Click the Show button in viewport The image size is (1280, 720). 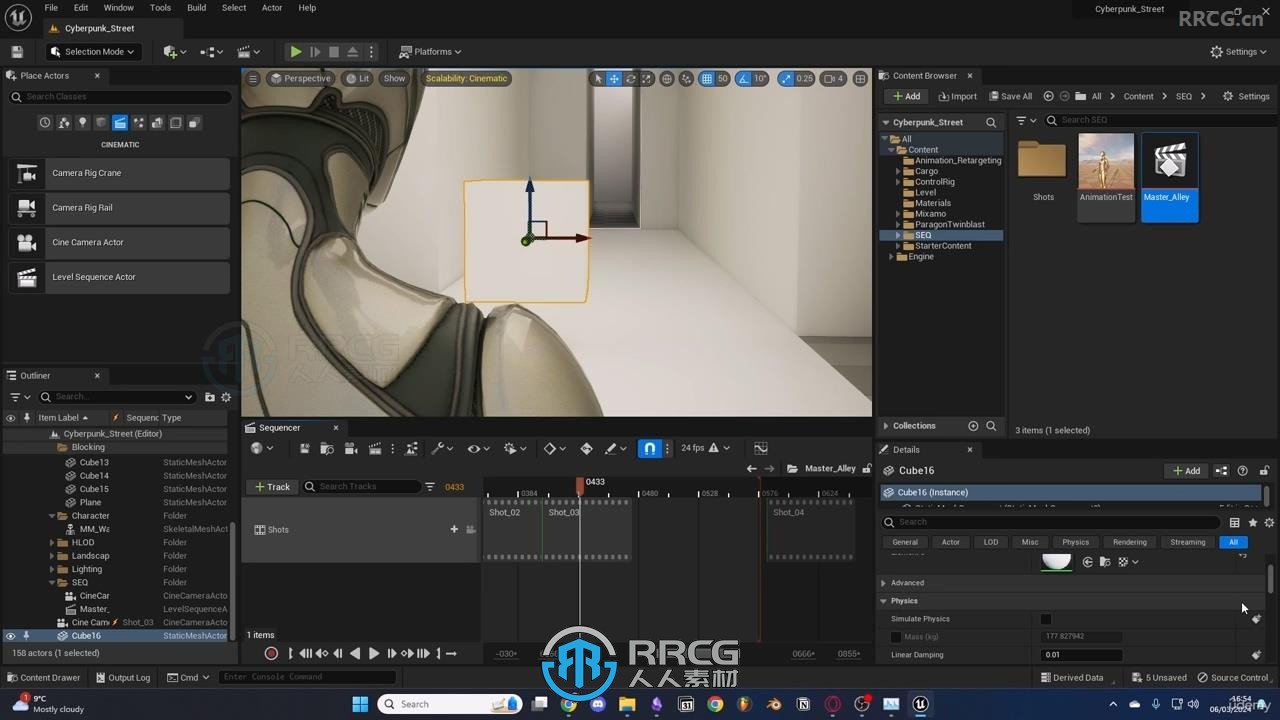click(395, 79)
